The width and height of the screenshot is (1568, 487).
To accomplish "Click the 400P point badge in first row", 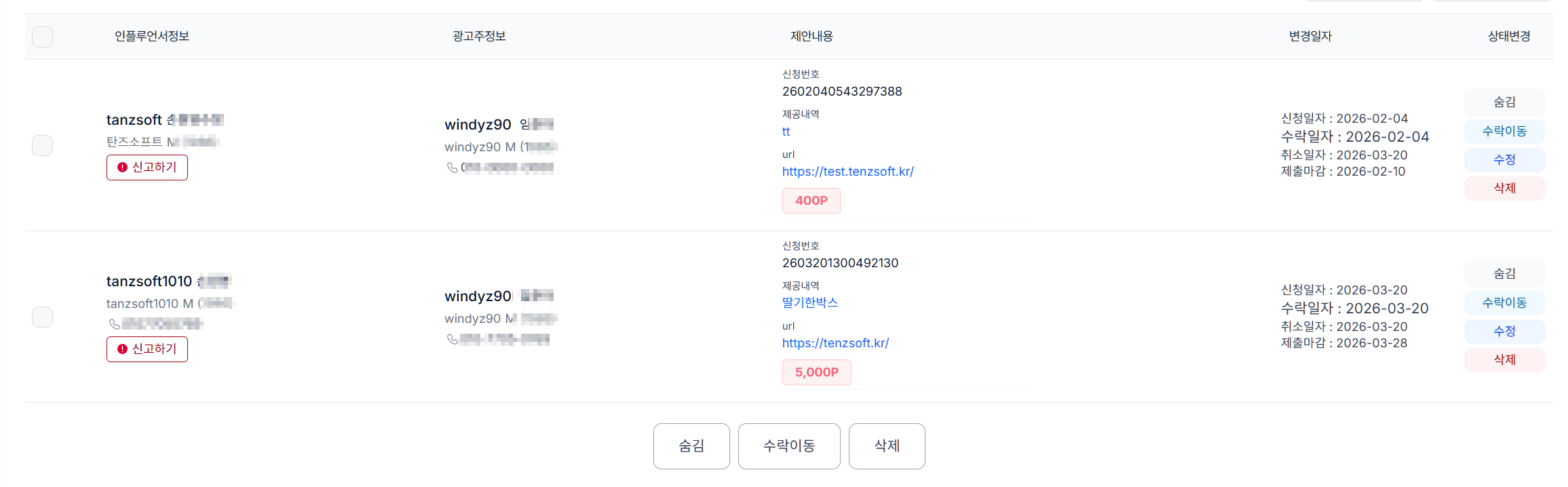I will coord(811,201).
